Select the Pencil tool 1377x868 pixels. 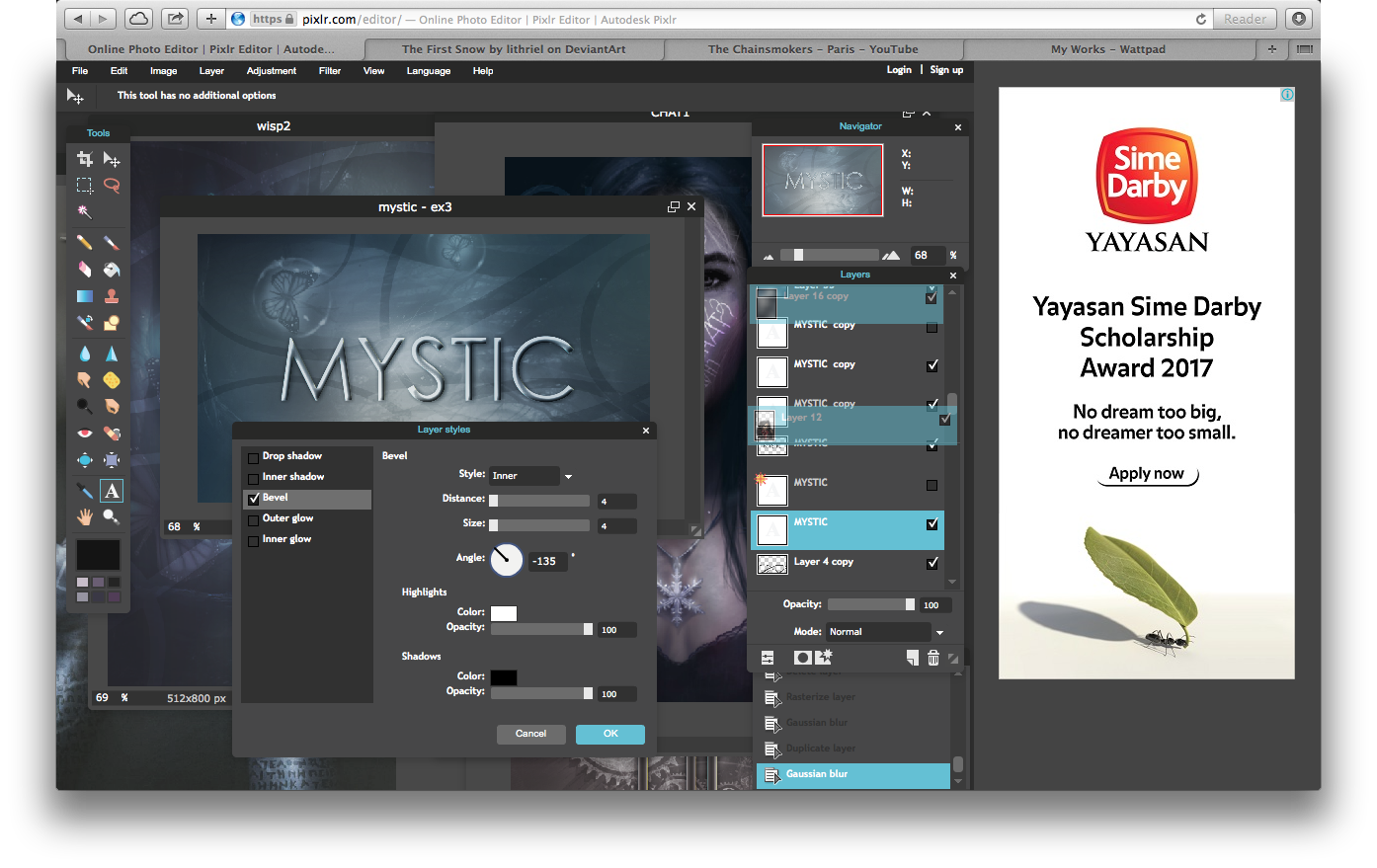tap(85, 243)
